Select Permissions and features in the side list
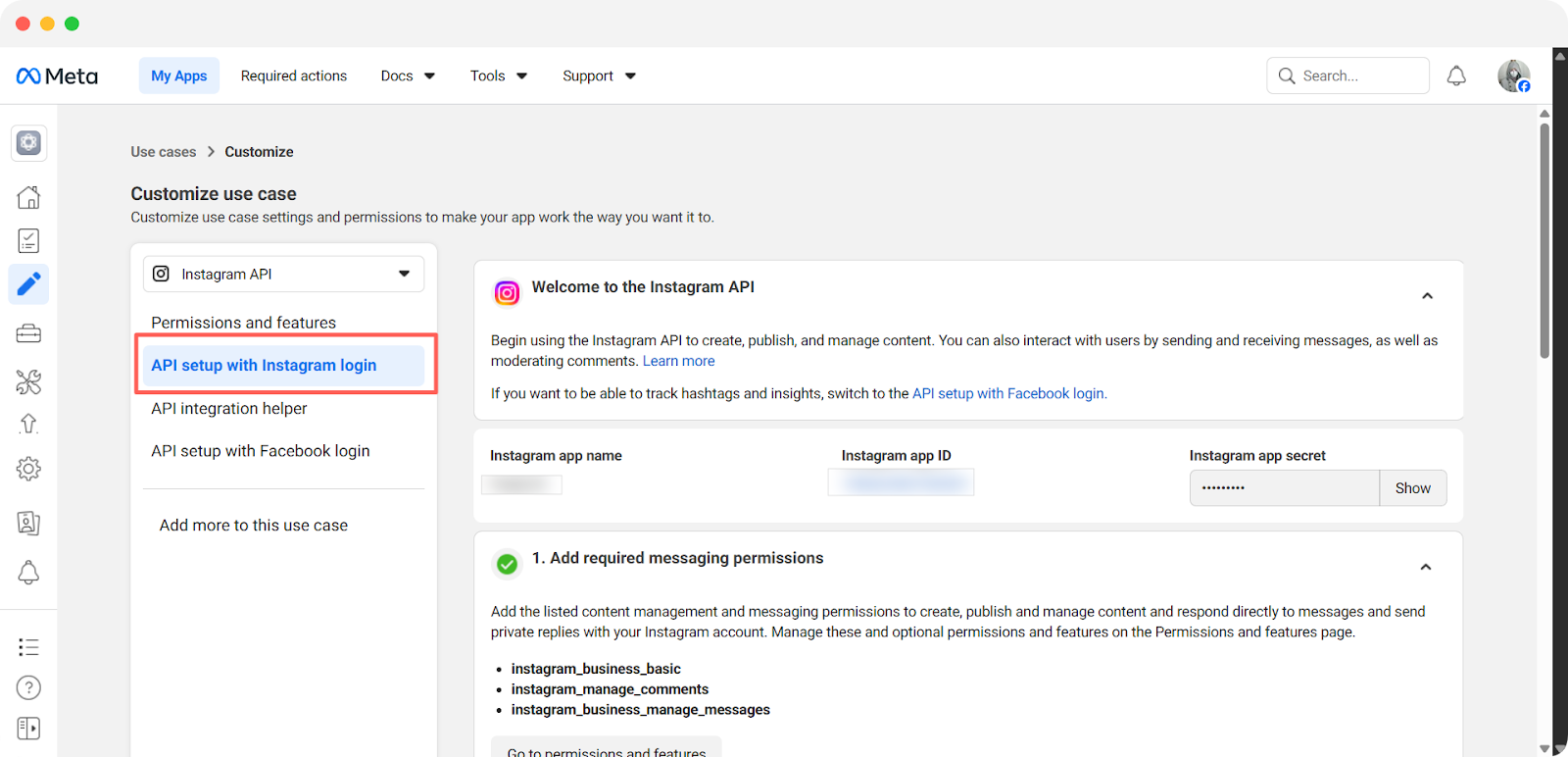1568x757 pixels. coord(243,323)
